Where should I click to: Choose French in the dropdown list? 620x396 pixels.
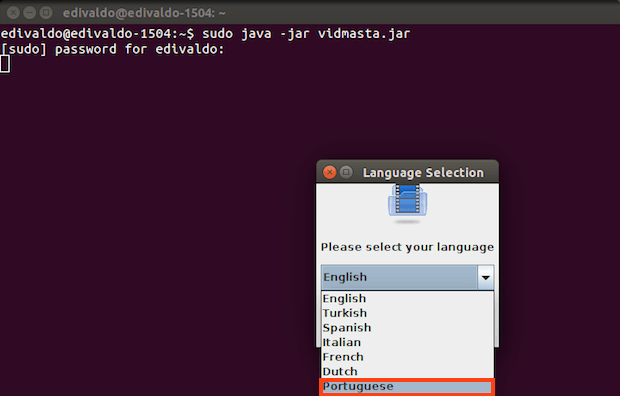407,357
